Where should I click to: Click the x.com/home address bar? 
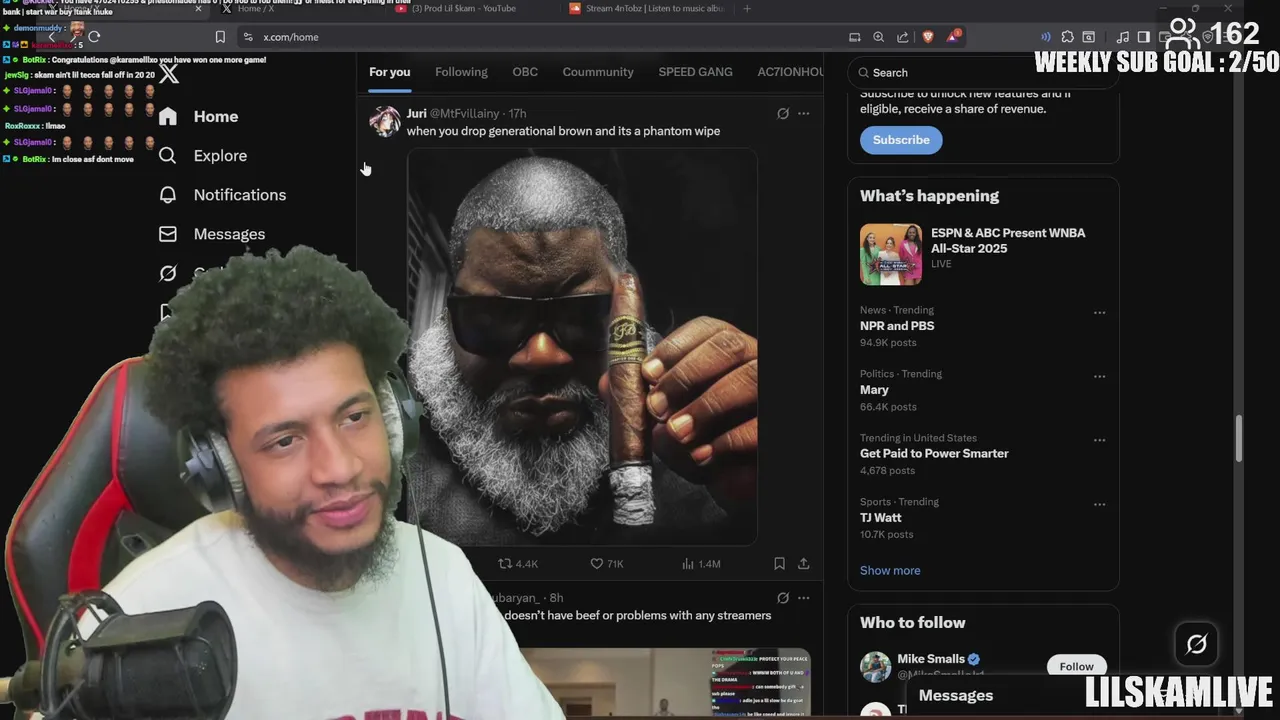click(x=291, y=37)
